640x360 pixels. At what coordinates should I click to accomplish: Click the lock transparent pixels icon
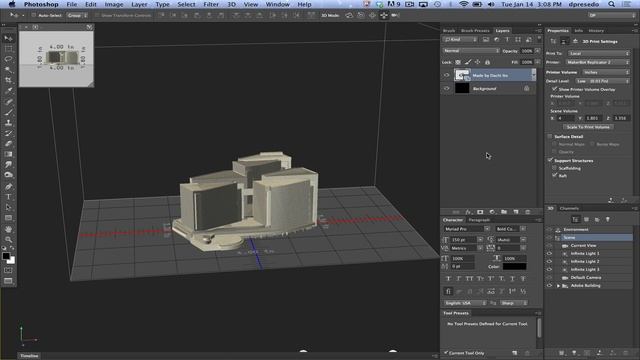(458, 62)
